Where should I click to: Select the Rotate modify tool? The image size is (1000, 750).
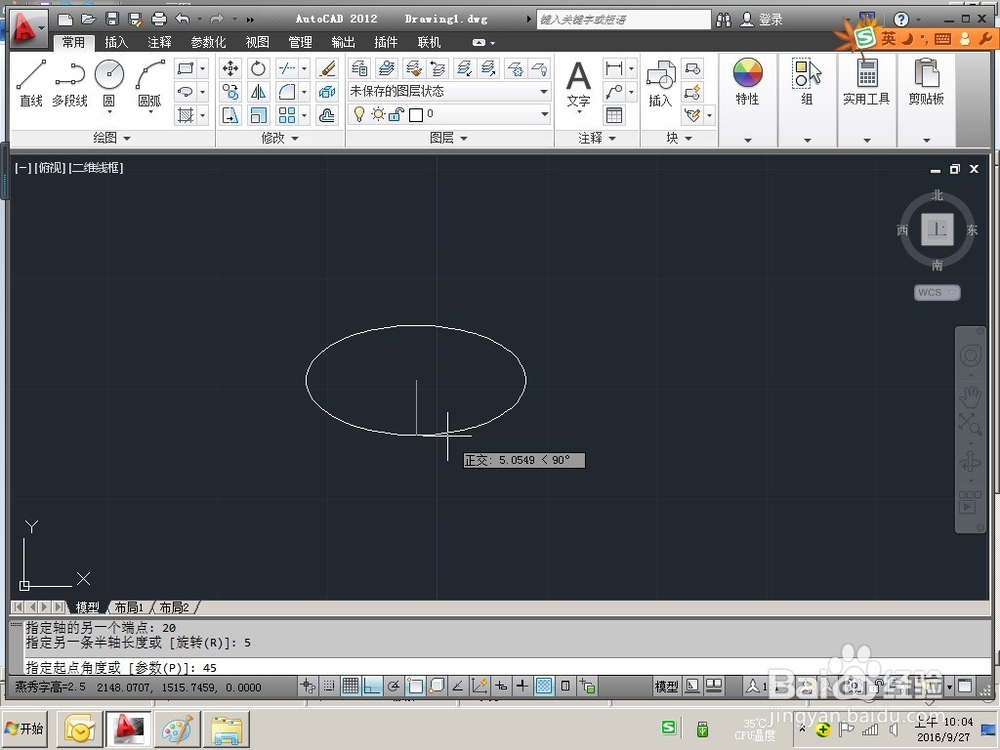[258, 68]
